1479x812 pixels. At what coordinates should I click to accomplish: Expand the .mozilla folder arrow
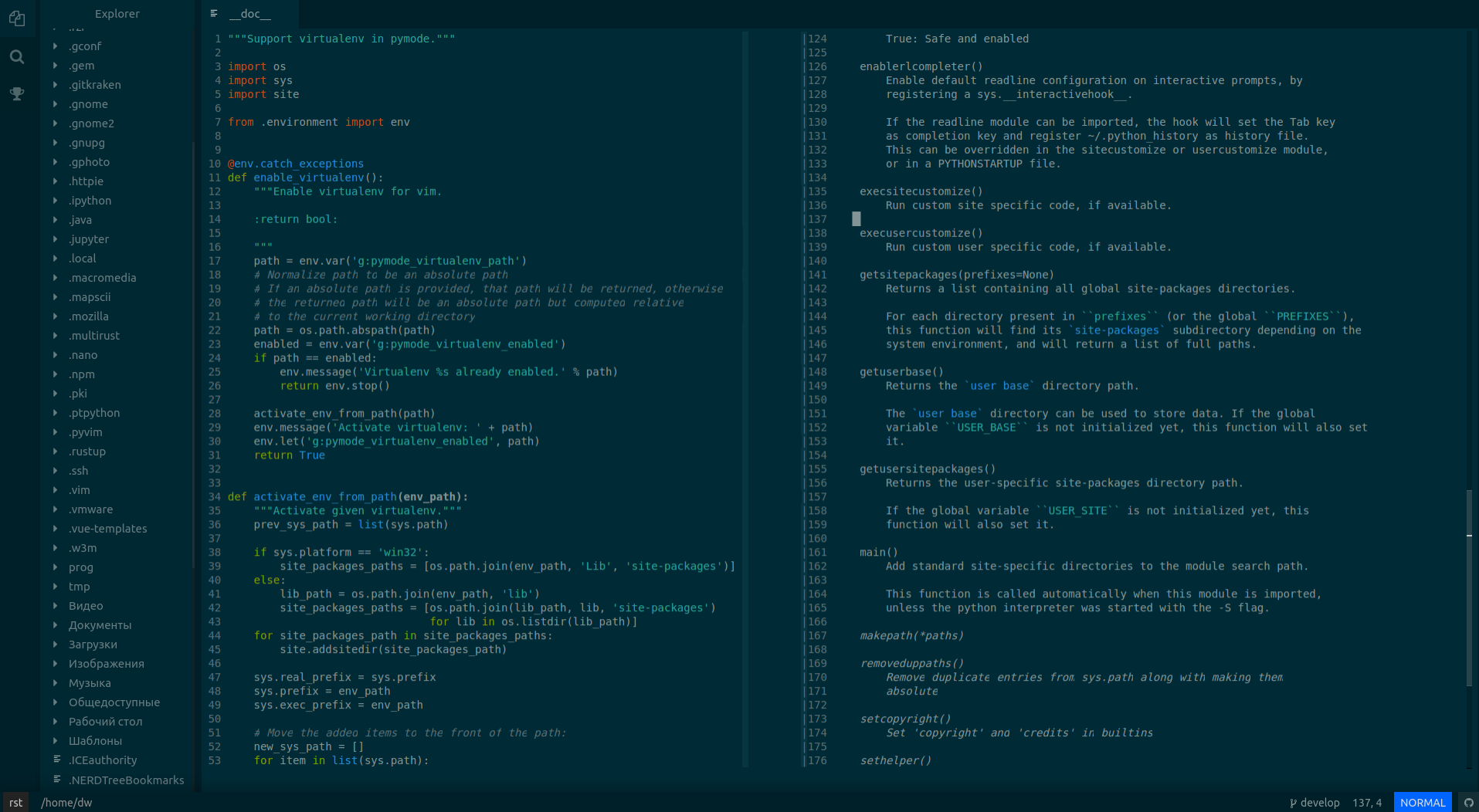pos(55,316)
